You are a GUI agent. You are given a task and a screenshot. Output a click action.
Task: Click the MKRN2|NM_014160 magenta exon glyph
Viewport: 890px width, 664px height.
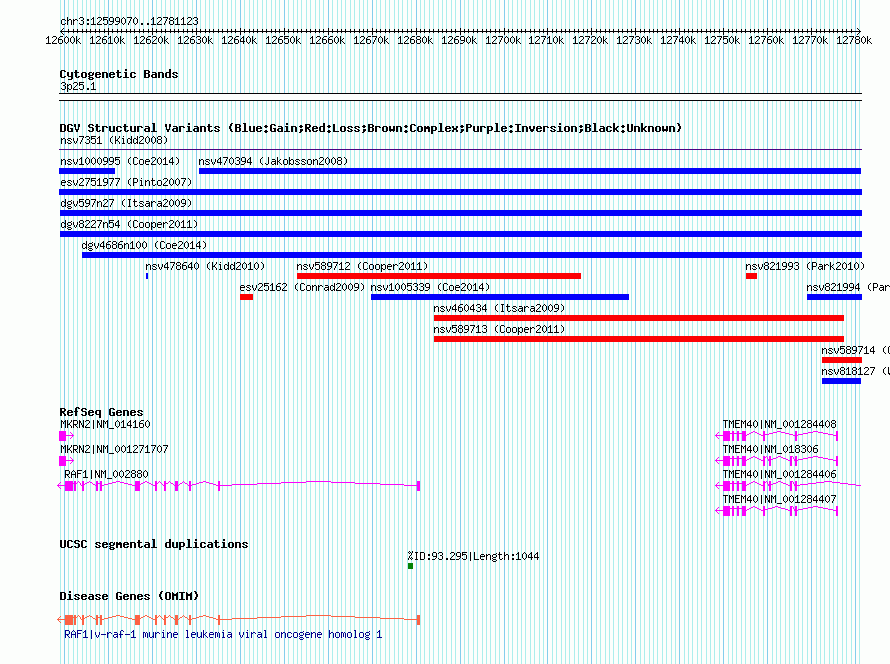(x=66, y=435)
